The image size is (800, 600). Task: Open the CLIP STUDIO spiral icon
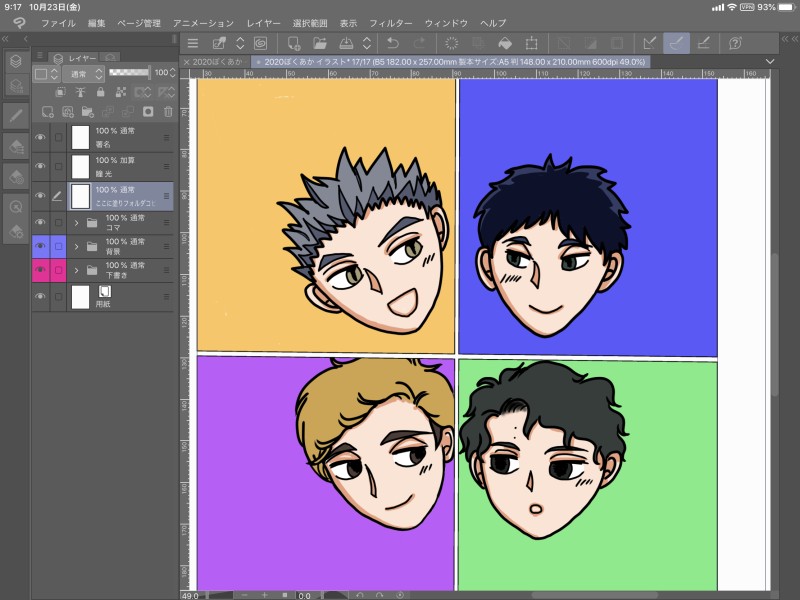[261, 43]
